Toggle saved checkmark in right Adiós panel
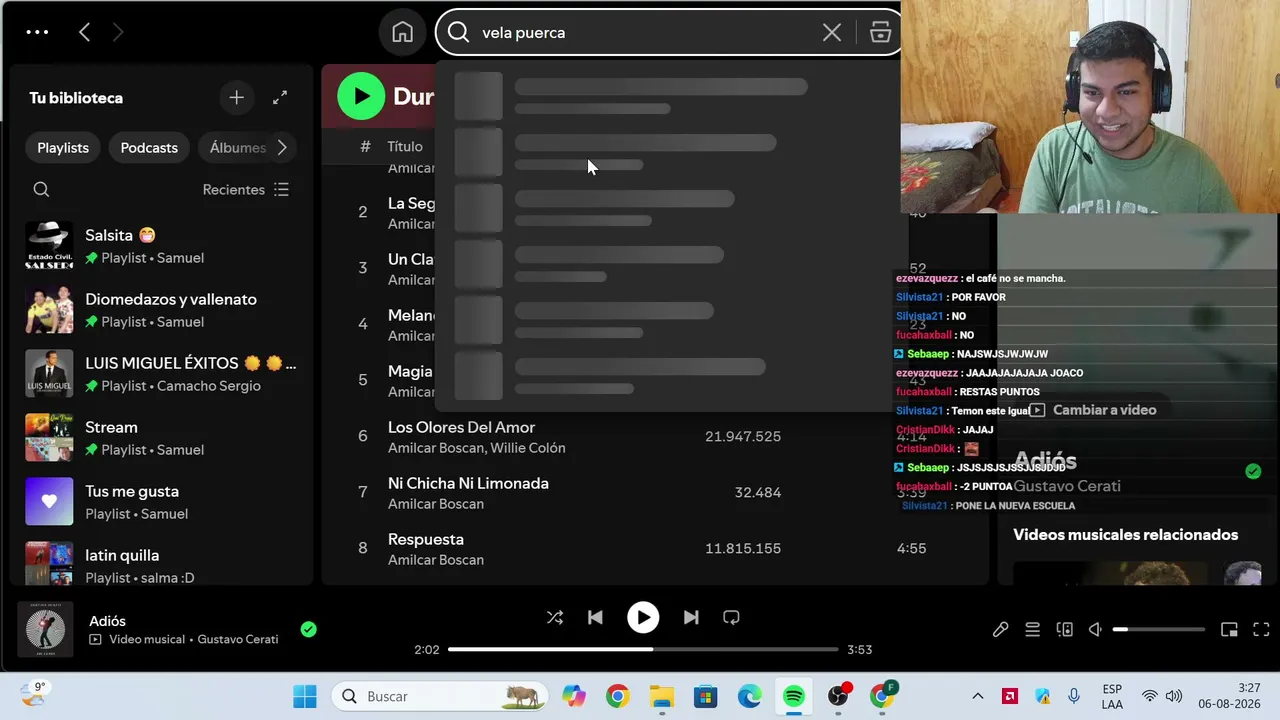 tap(1253, 471)
